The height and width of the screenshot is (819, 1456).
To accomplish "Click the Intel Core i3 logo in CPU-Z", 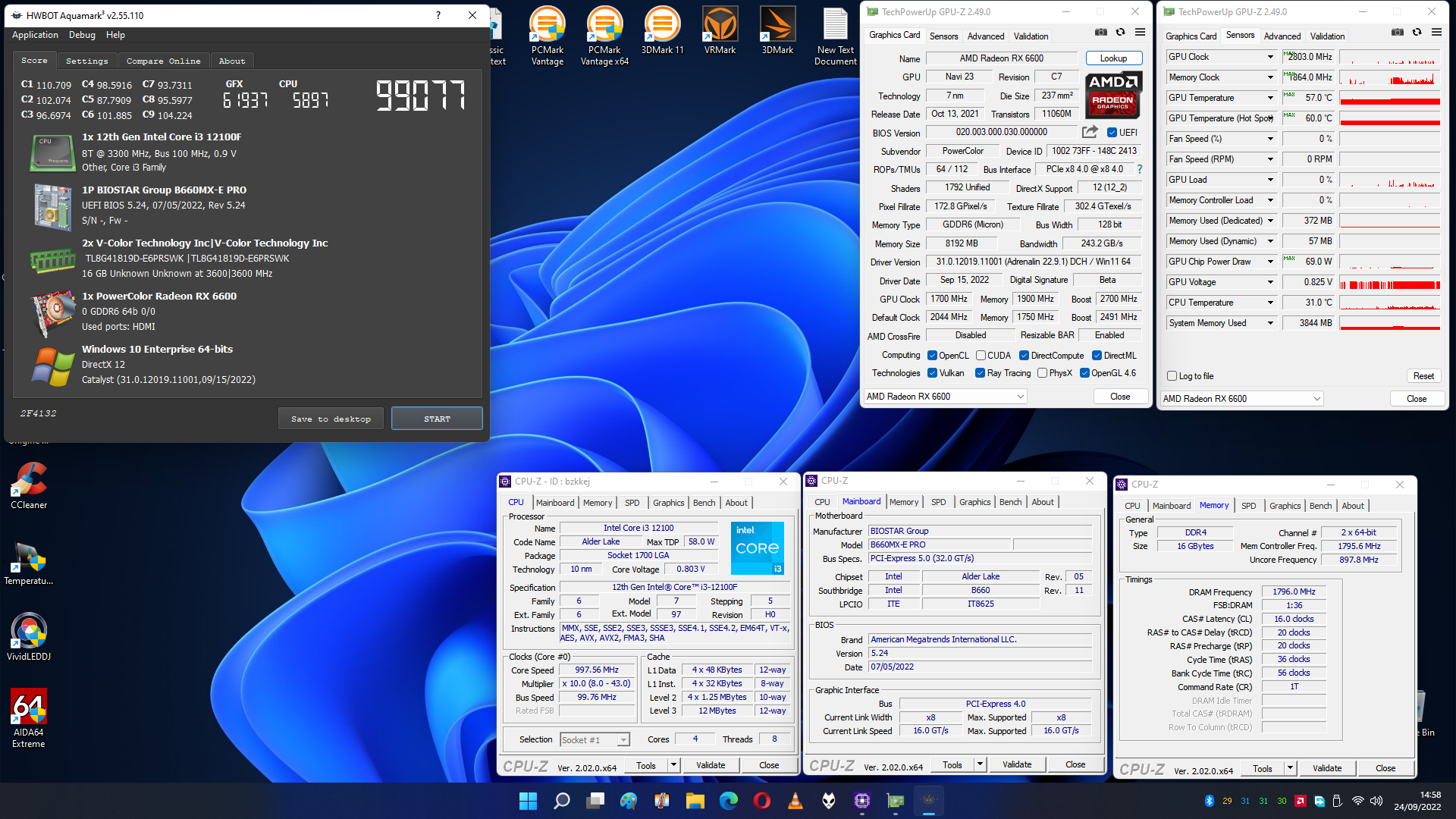I will [758, 548].
